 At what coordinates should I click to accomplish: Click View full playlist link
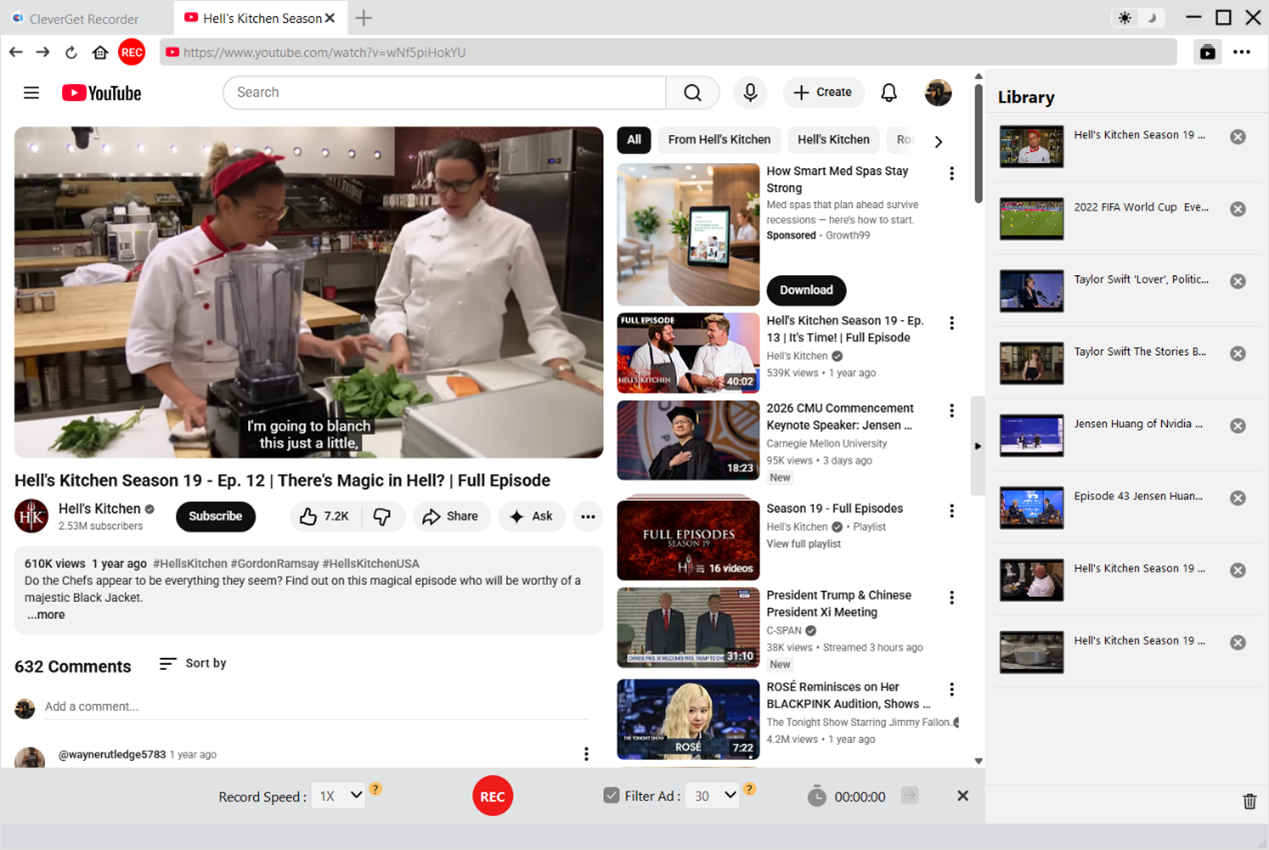pos(803,544)
